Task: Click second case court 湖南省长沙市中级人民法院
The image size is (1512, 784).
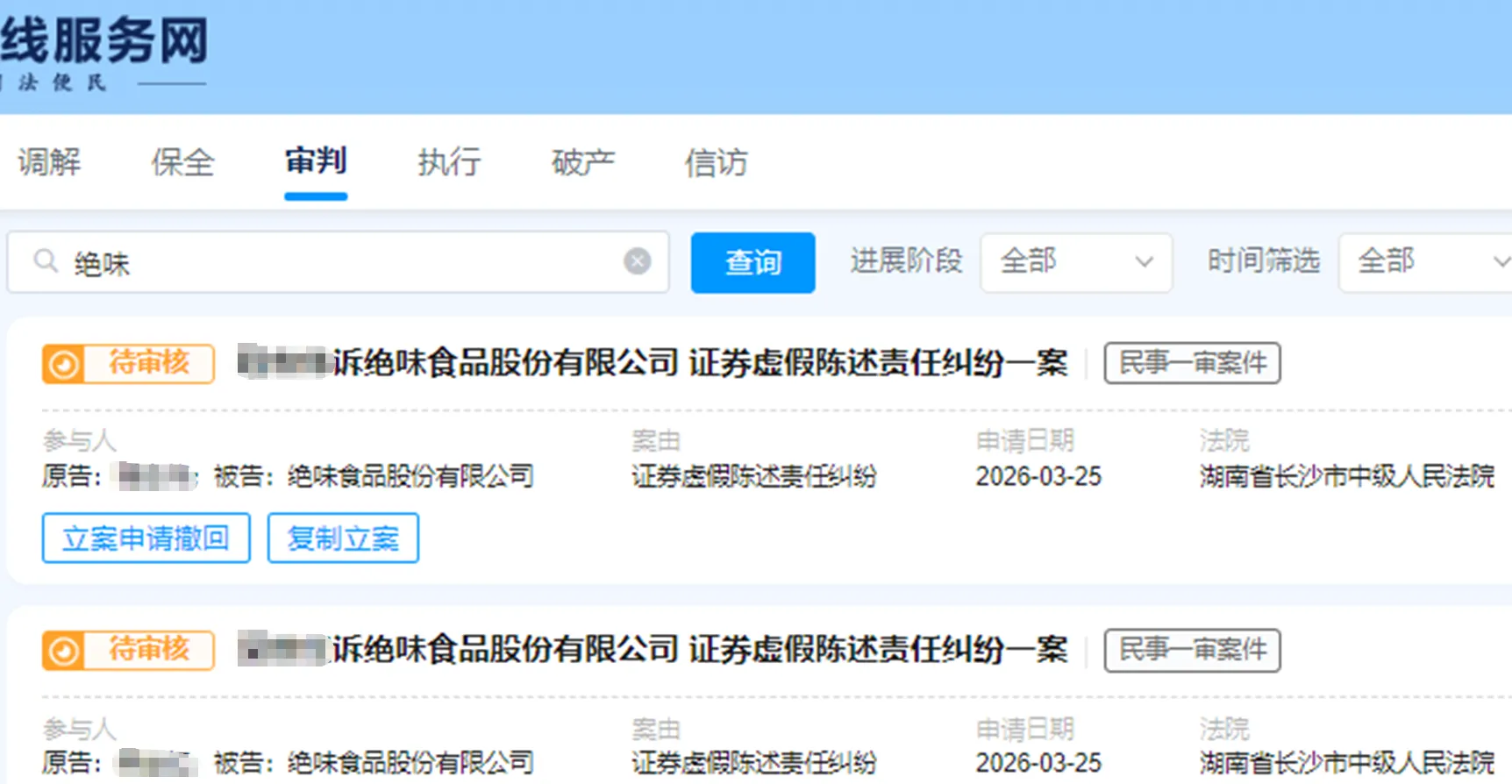Action: 1347,763
